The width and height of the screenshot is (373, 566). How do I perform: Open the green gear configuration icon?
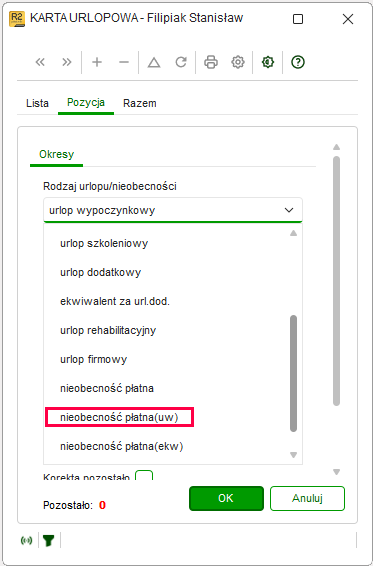click(x=268, y=62)
